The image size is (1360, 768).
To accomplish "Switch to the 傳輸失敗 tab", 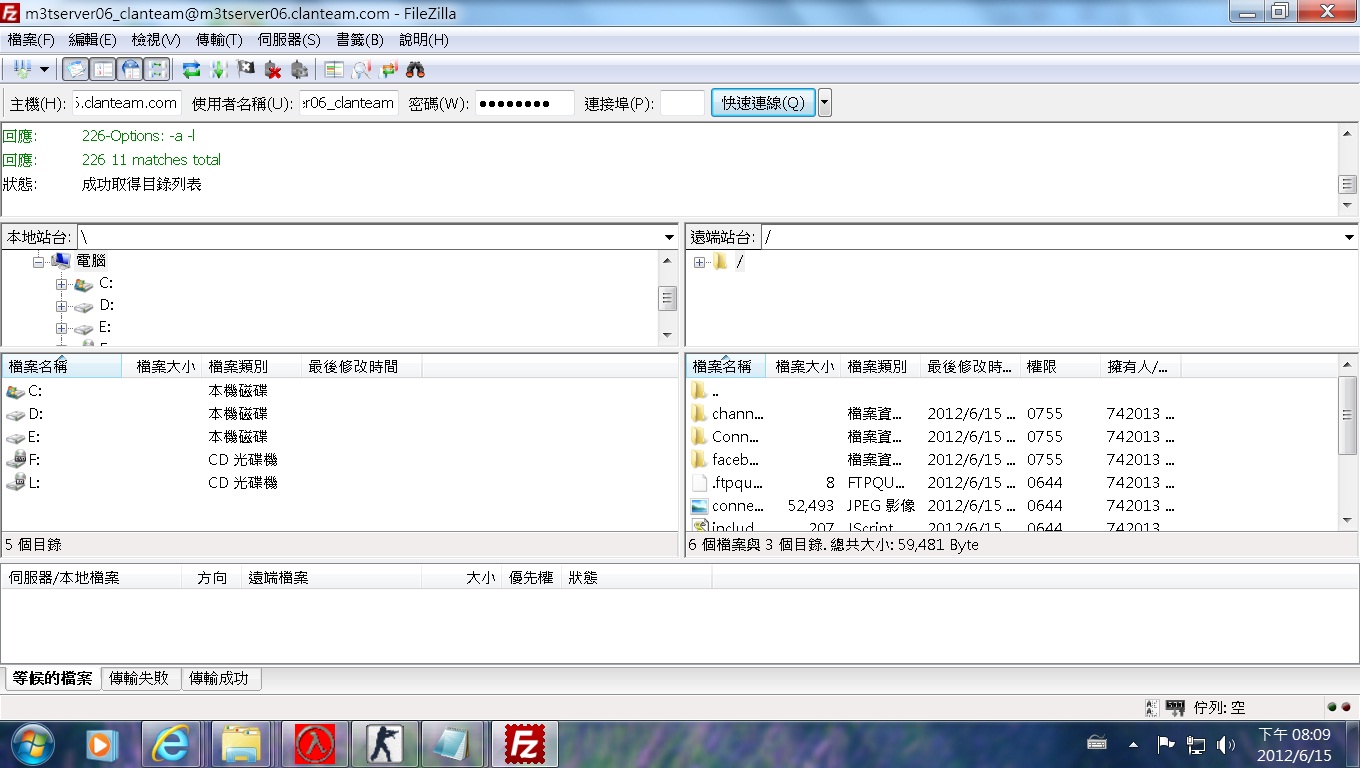I will click(x=140, y=678).
